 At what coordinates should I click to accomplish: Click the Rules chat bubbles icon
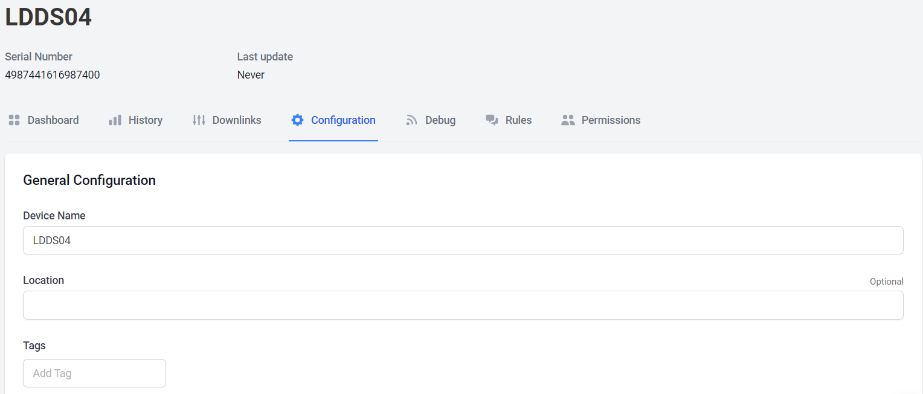pyautogui.click(x=492, y=120)
